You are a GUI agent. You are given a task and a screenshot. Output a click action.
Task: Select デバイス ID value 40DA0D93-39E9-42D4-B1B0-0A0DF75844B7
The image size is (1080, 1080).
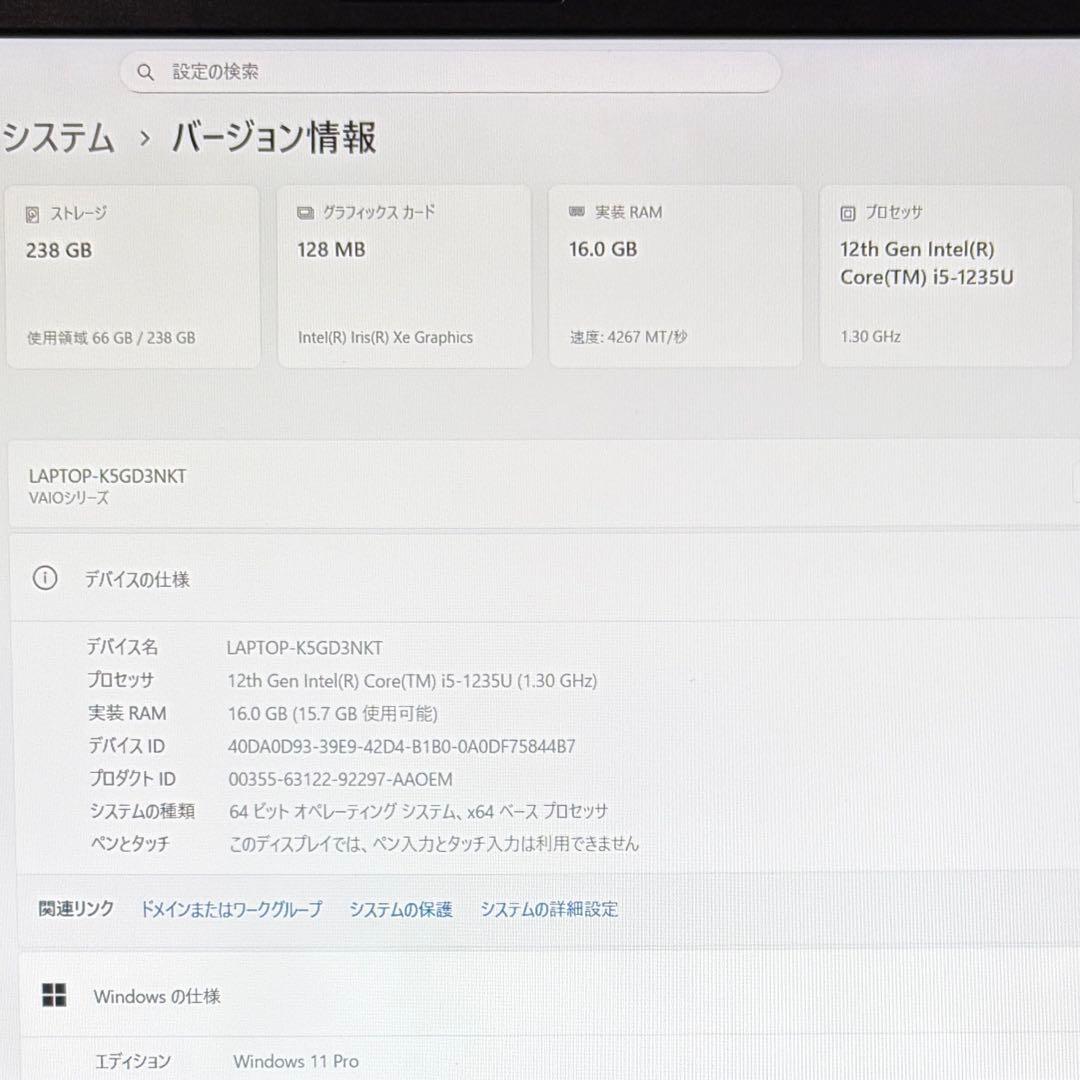pos(402,747)
